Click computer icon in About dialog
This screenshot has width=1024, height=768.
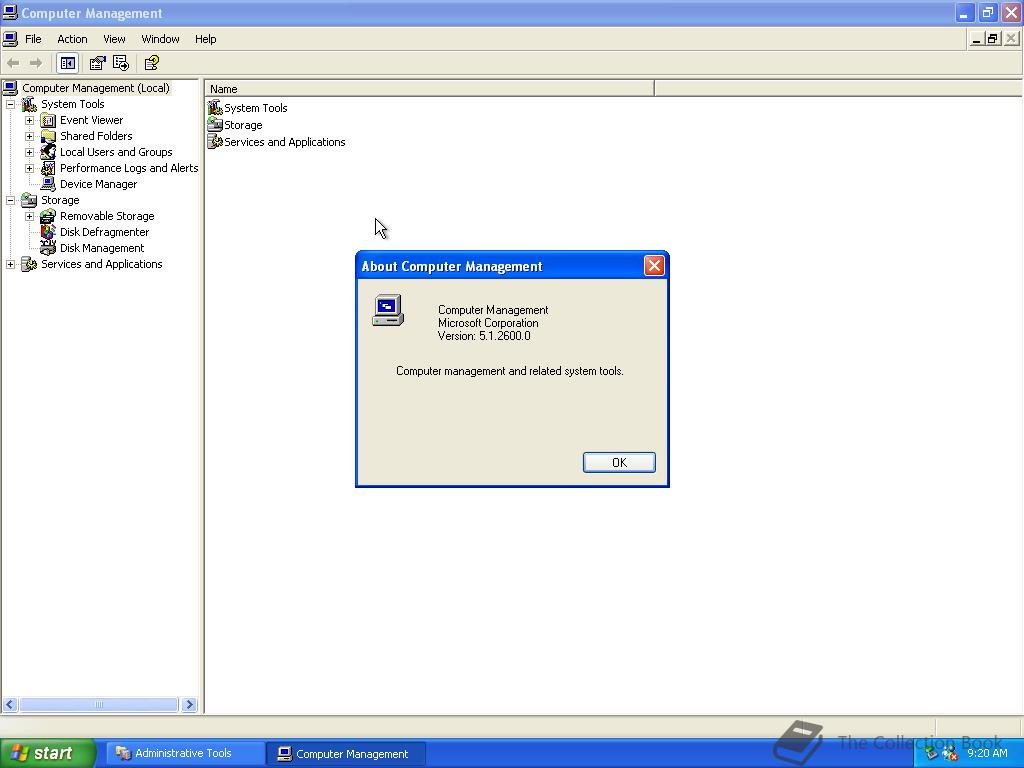[x=388, y=311]
